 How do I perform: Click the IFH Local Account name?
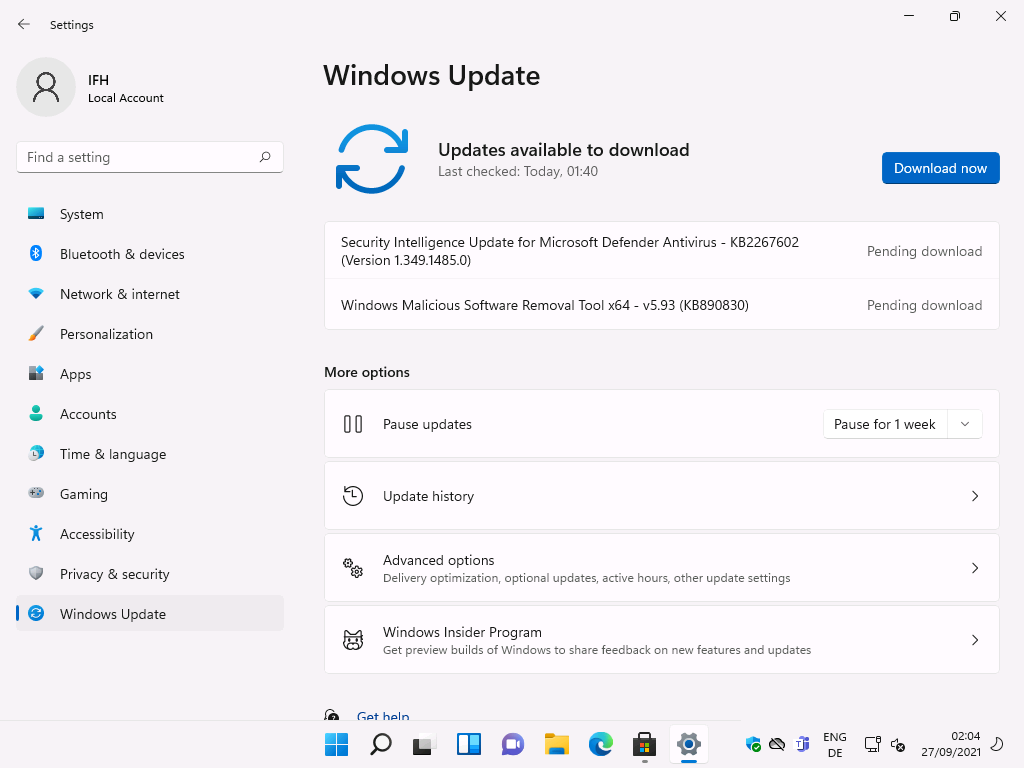click(x=125, y=88)
